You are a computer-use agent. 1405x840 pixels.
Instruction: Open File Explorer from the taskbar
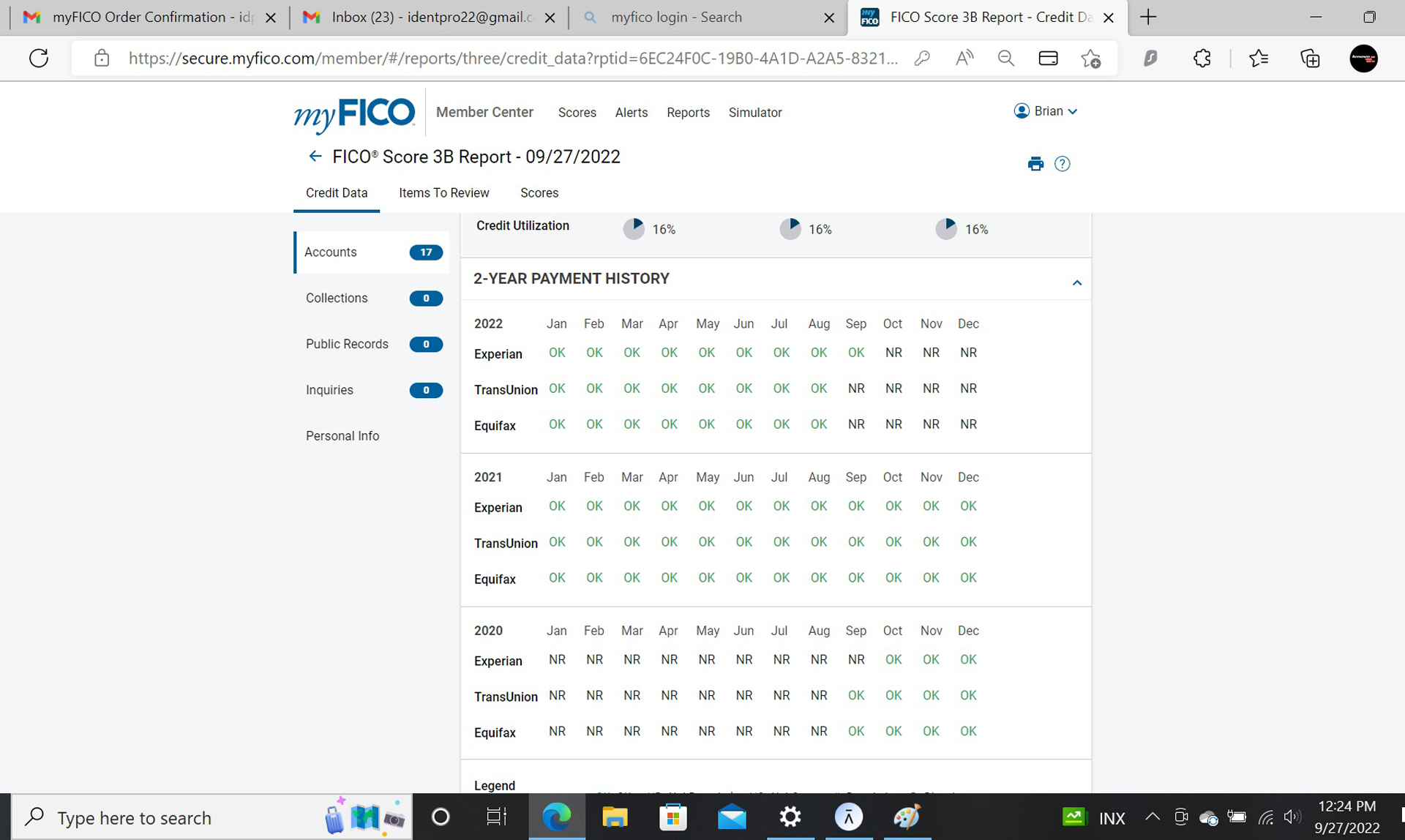[615, 817]
